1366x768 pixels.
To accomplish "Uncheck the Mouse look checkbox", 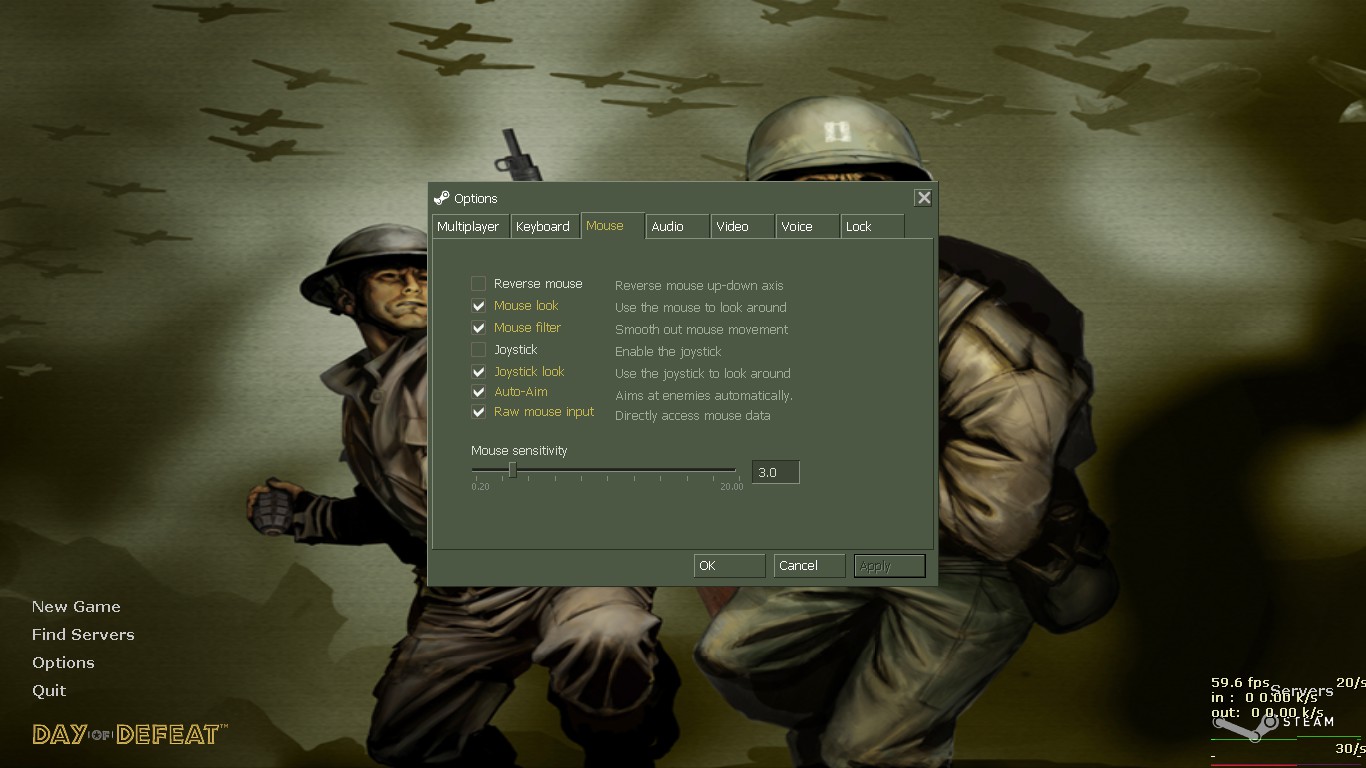I will click(x=479, y=306).
